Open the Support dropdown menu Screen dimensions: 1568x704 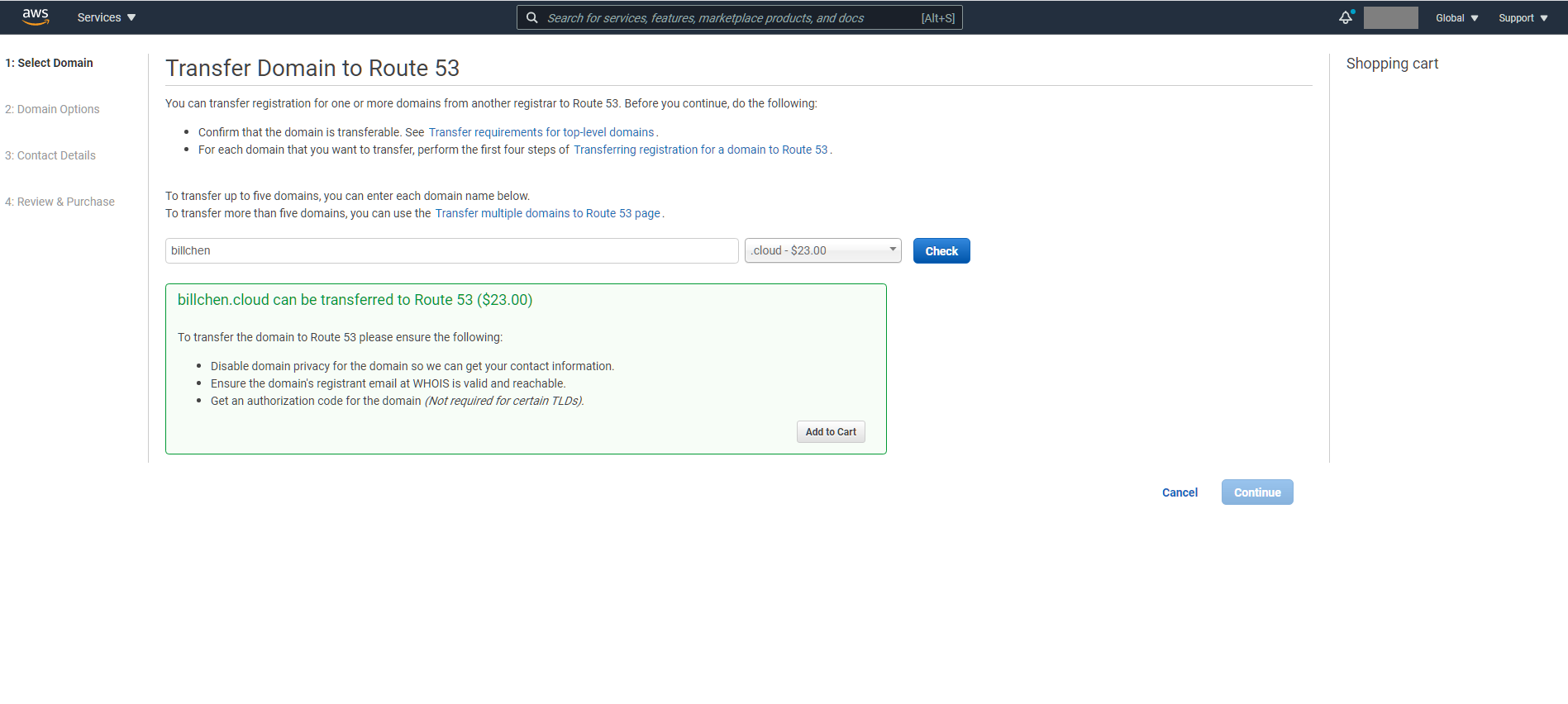point(1523,18)
